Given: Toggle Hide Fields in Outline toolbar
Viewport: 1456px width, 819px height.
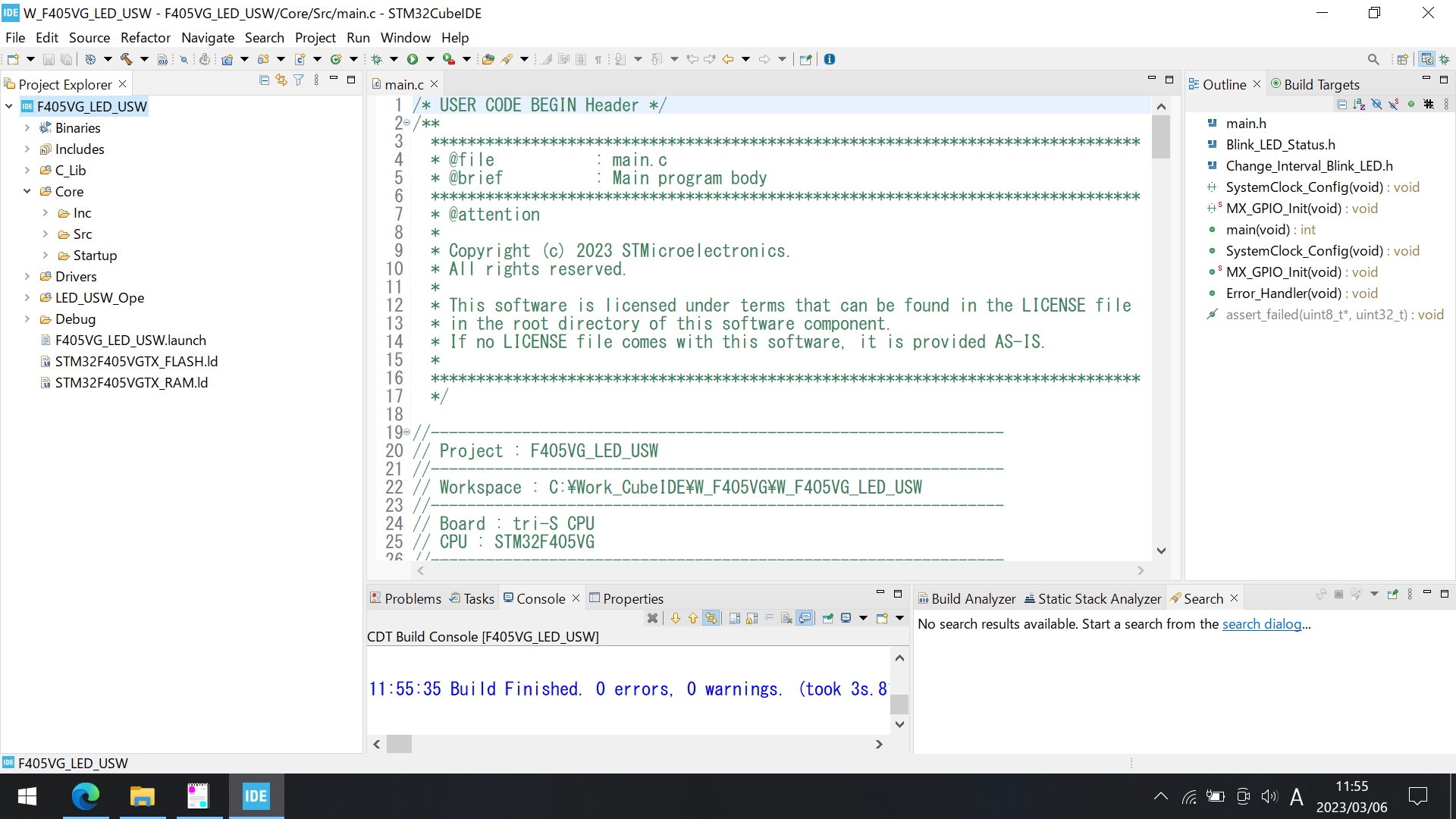Looking at the screenshot, I should click(x=1377, y=105).
